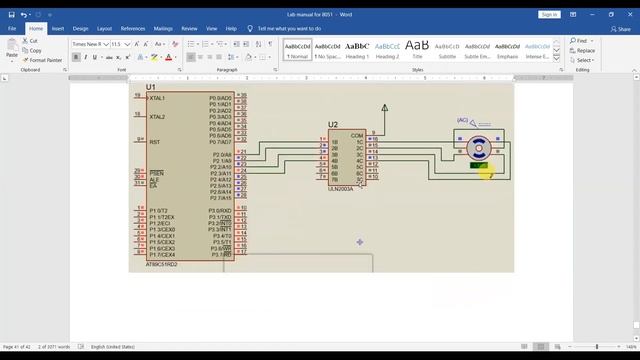Click the Undo arrow icon

pos(24,15)
